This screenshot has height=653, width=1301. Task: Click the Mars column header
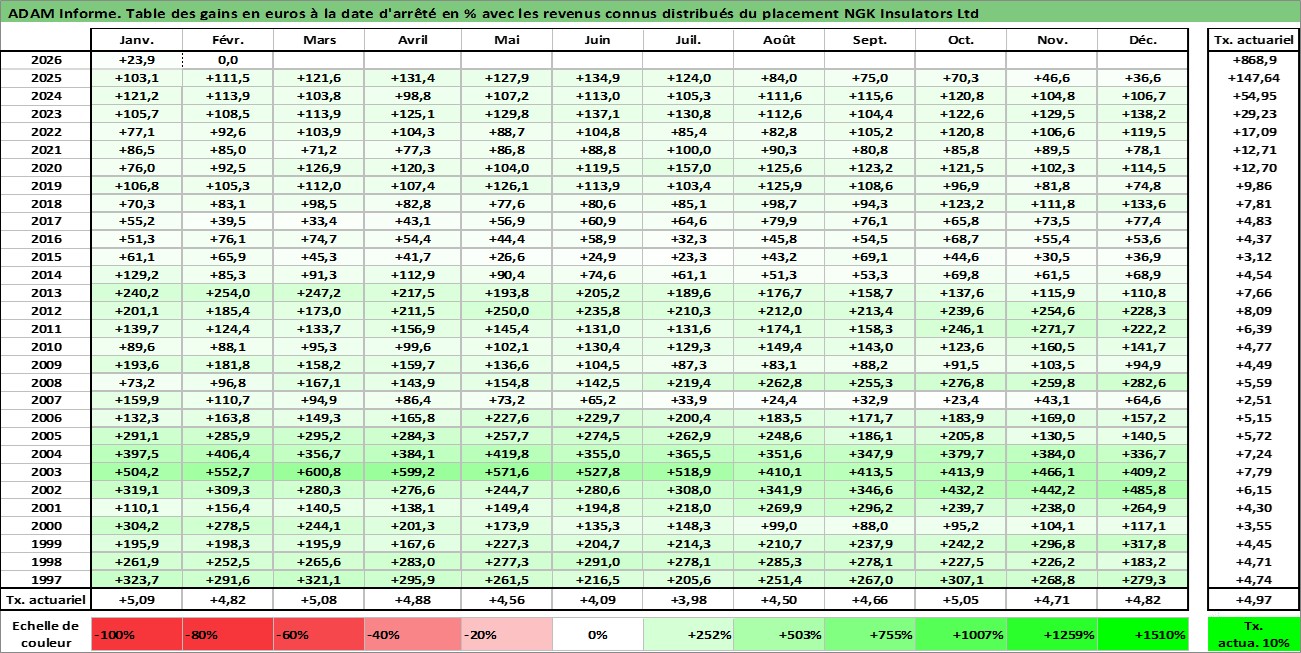click(x=318, y=40)
